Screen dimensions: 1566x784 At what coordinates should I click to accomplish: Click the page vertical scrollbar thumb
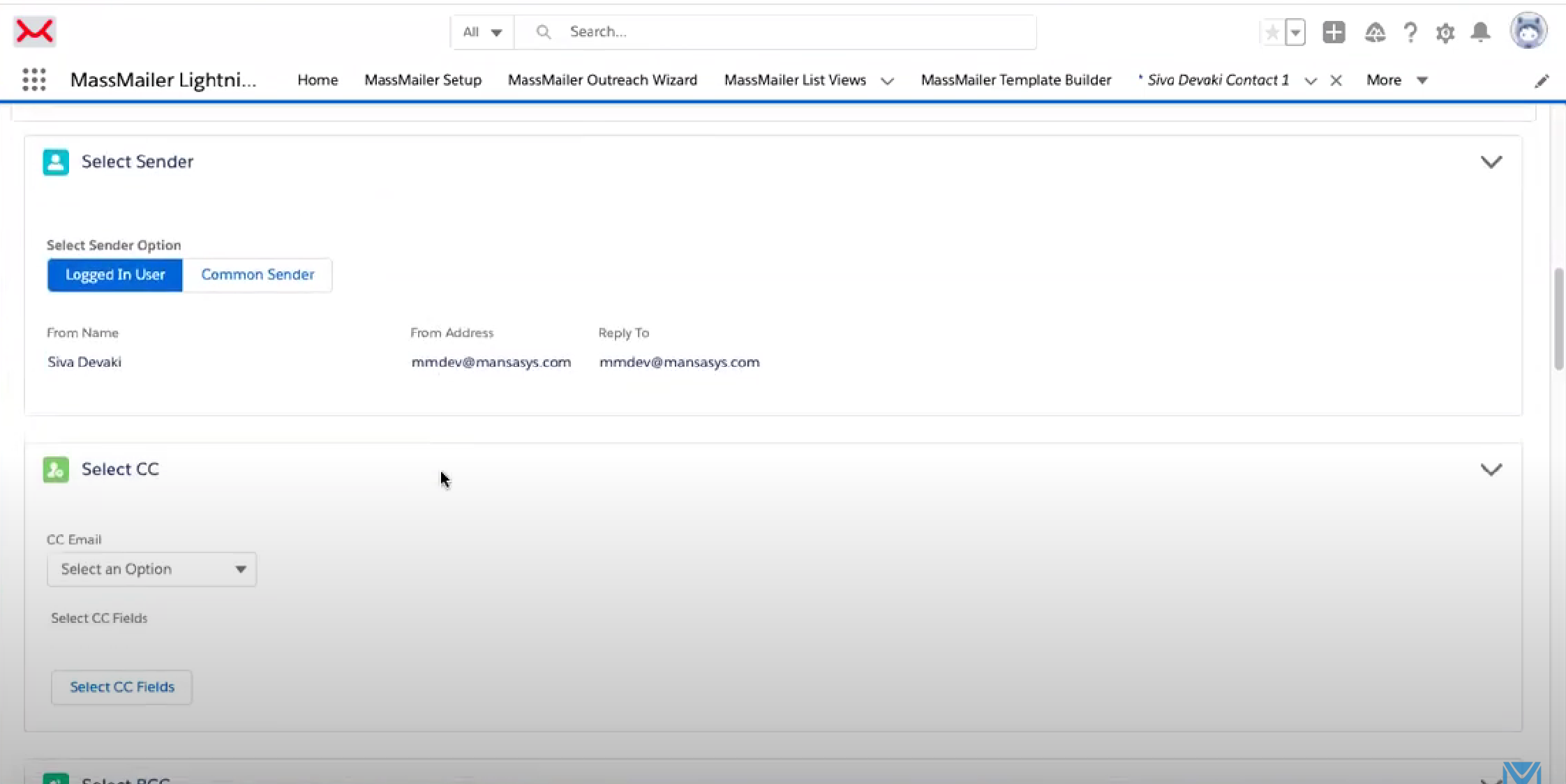tap(1559, 319)
